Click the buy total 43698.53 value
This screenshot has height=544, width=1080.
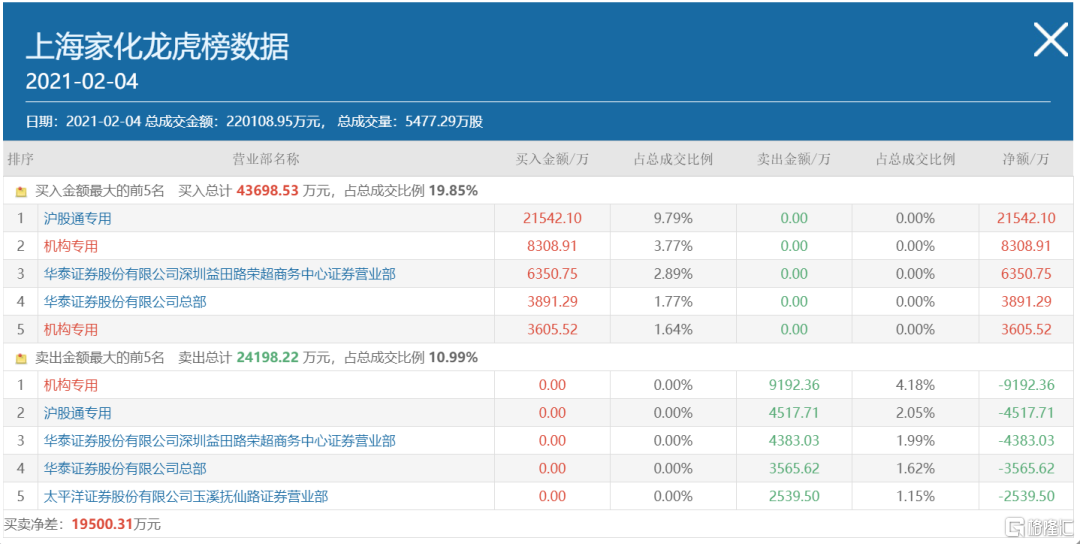267,191
